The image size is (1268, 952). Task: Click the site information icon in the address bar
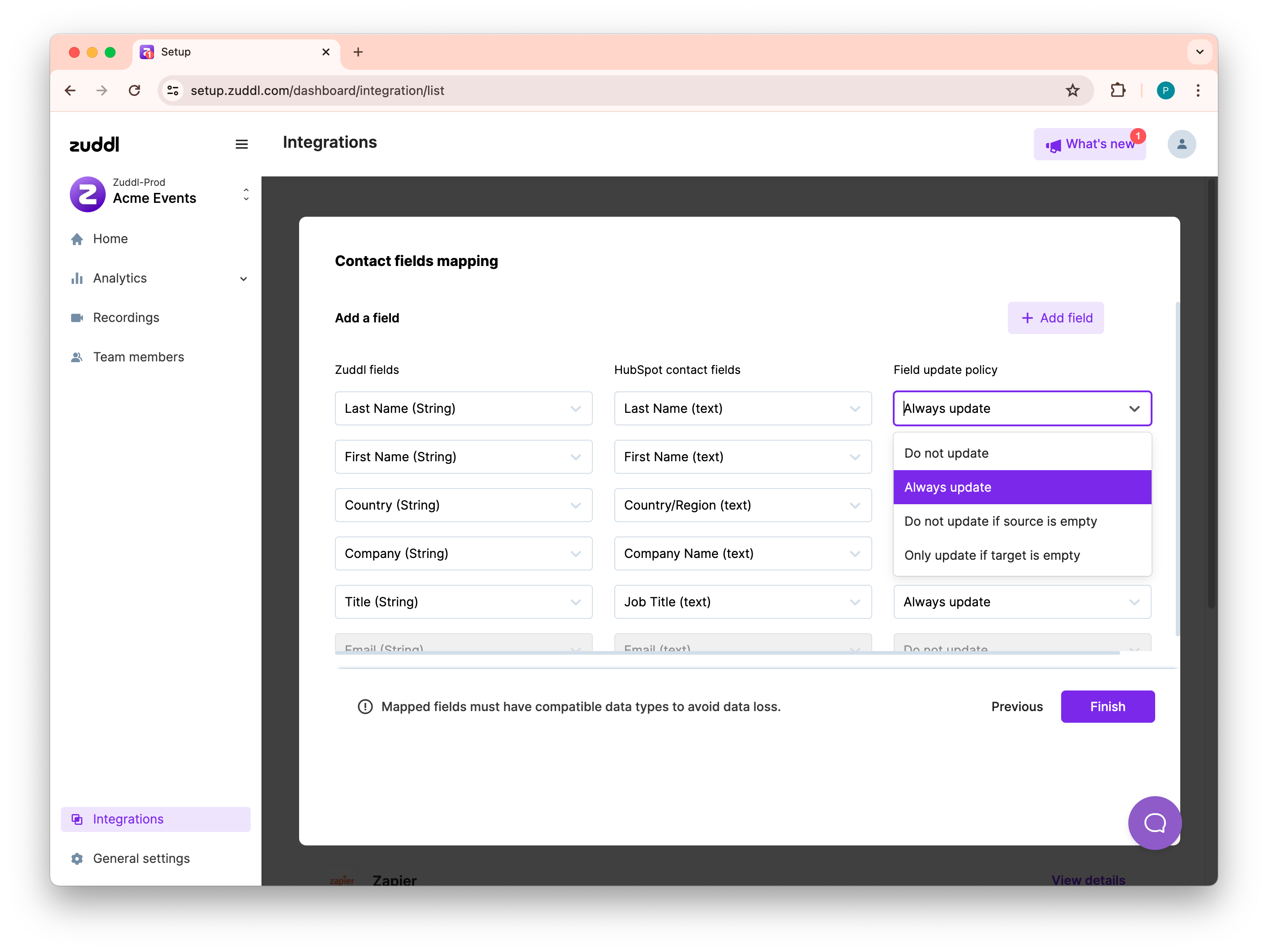(172, 90)
